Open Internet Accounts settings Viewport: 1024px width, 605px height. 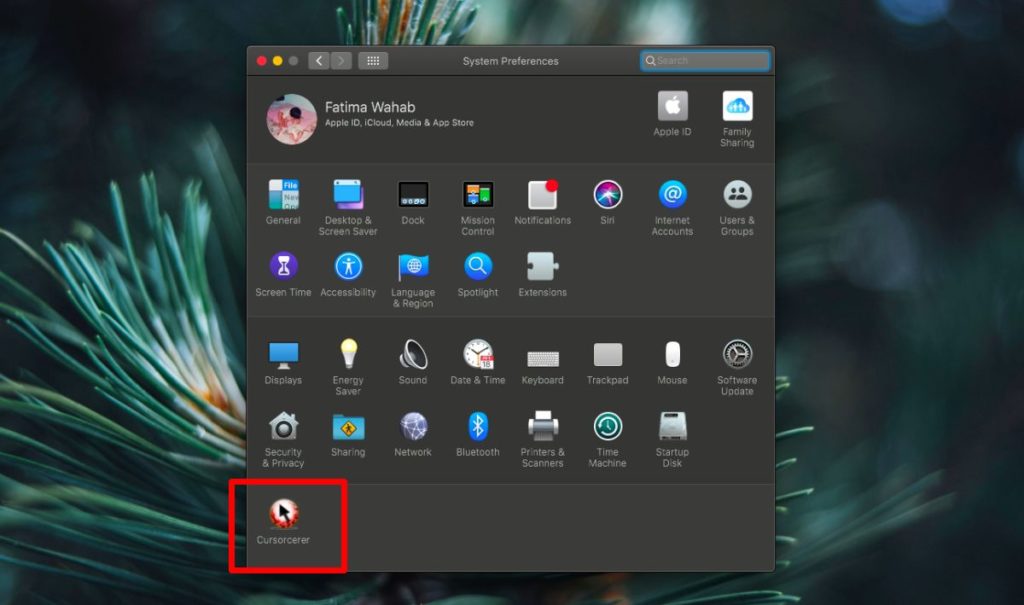pos(671,195)
